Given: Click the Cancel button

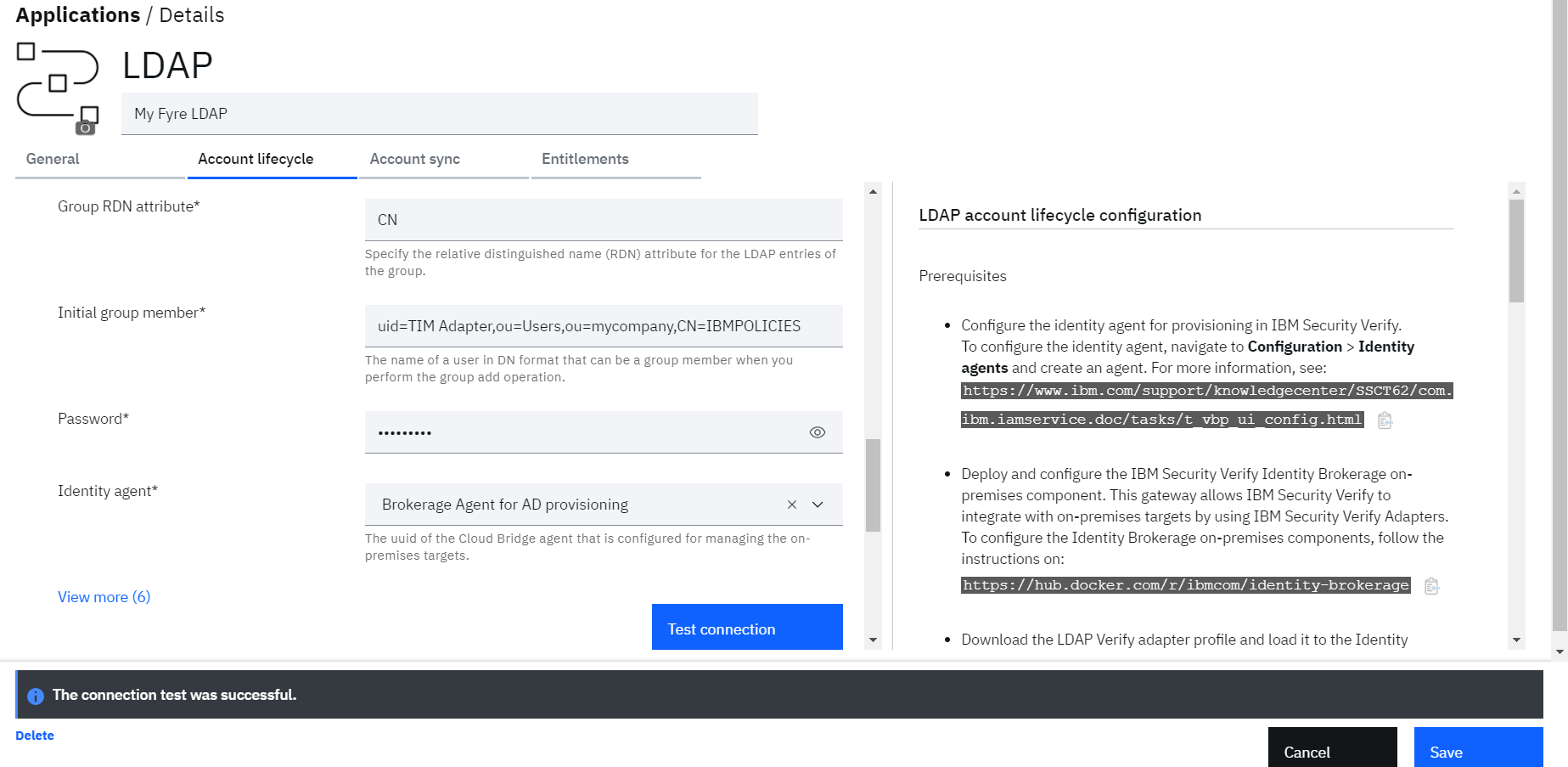Looking at the screenshot, I should point(1333,747).
